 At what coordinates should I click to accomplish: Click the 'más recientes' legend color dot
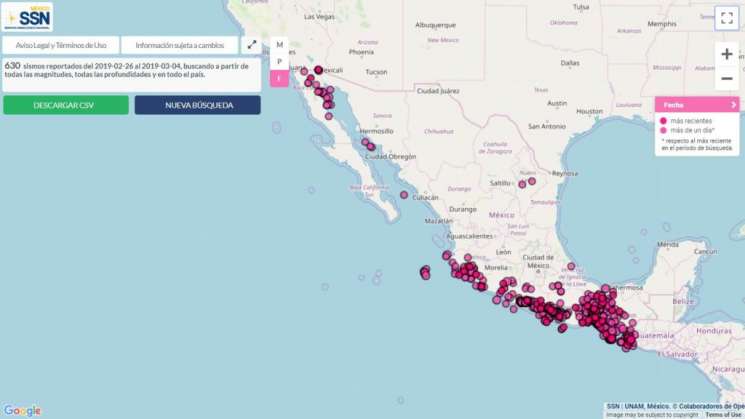663,121
